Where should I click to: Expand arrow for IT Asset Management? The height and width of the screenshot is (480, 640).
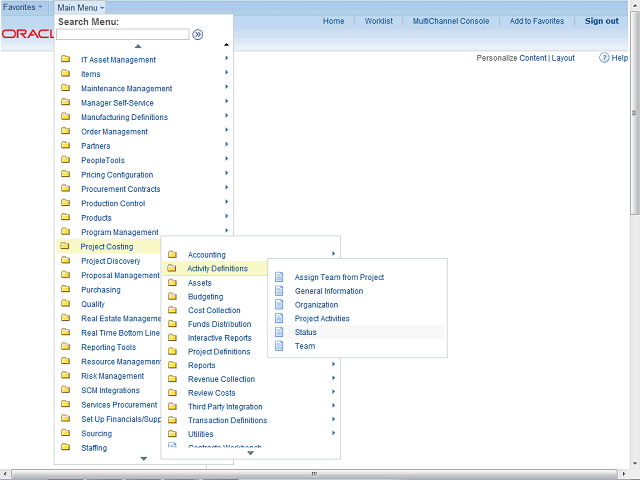click(x=227, y=58)
